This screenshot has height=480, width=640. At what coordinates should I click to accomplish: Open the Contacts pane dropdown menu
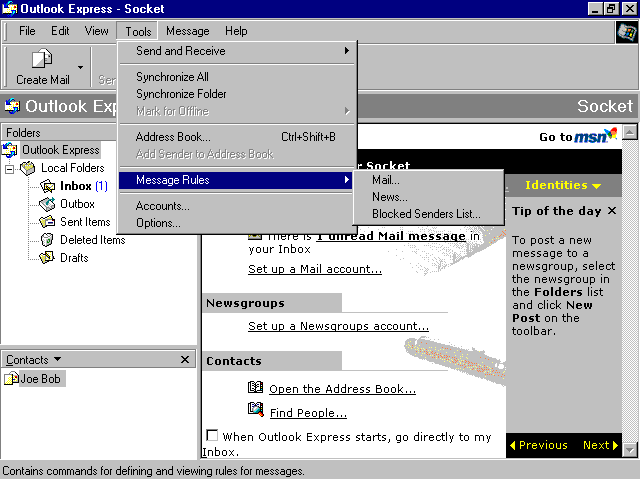[57, 359]
